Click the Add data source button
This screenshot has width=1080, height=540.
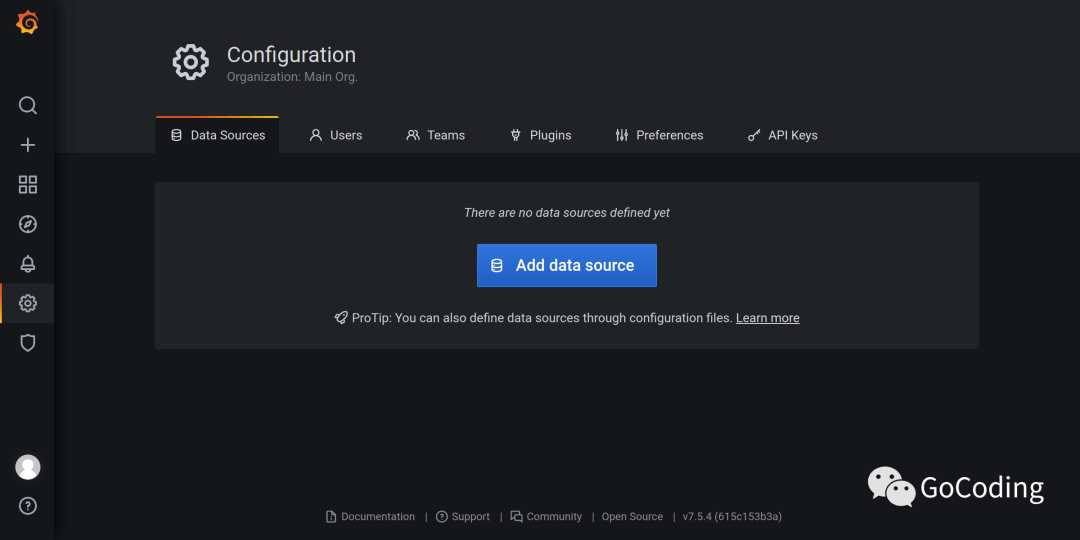pos(567,266)
